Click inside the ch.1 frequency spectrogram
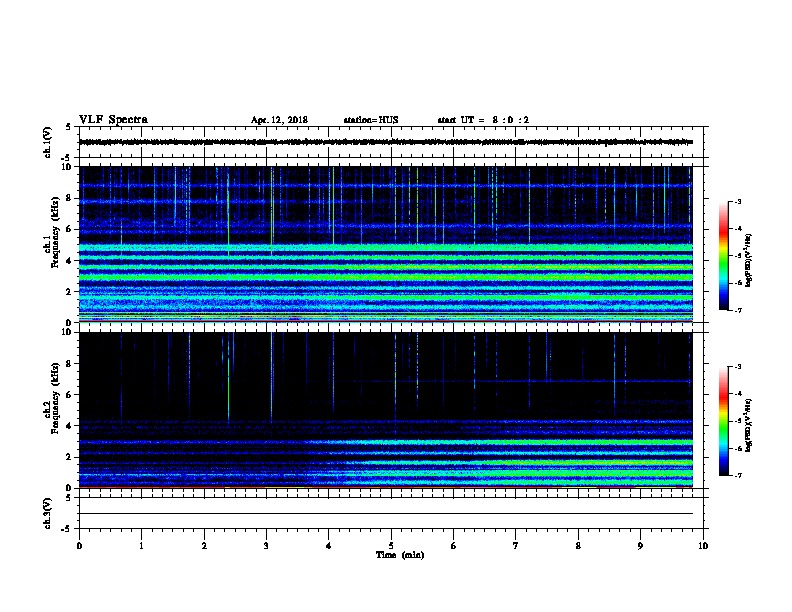 pos(386,244)
